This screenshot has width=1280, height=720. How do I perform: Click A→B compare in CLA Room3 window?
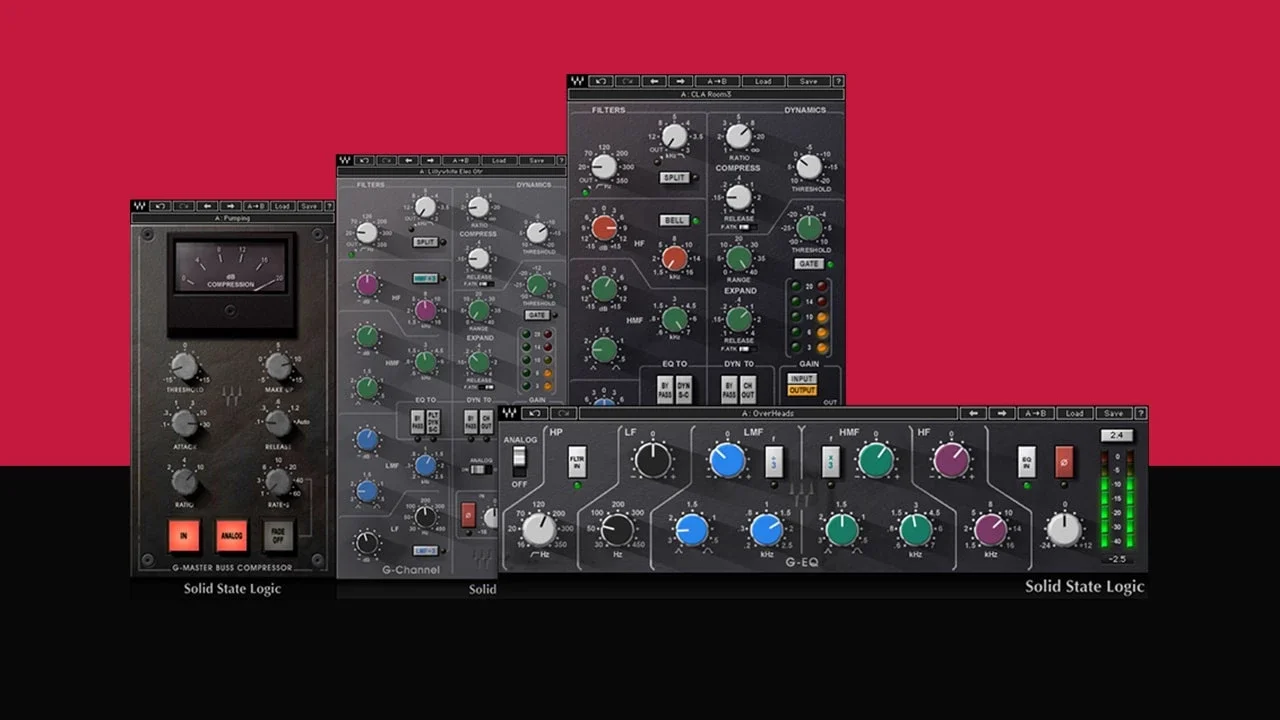click(x=718, y=81)
